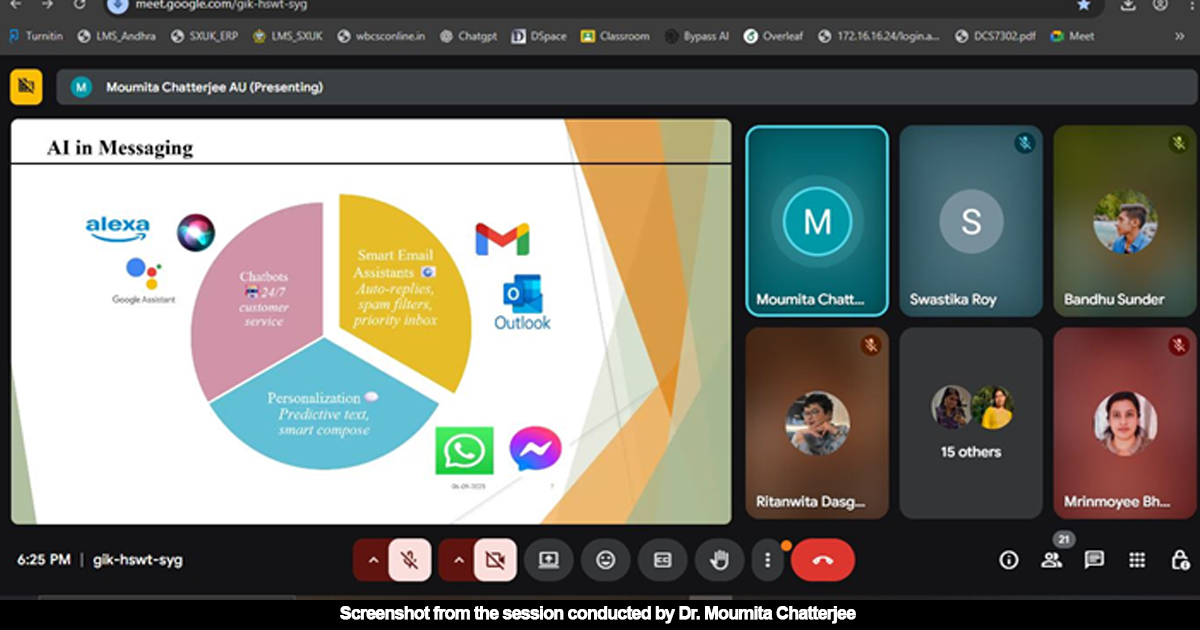Screen dimensions: 1200x630
Task: Click the raise hand icon
Action: (719, 560)
